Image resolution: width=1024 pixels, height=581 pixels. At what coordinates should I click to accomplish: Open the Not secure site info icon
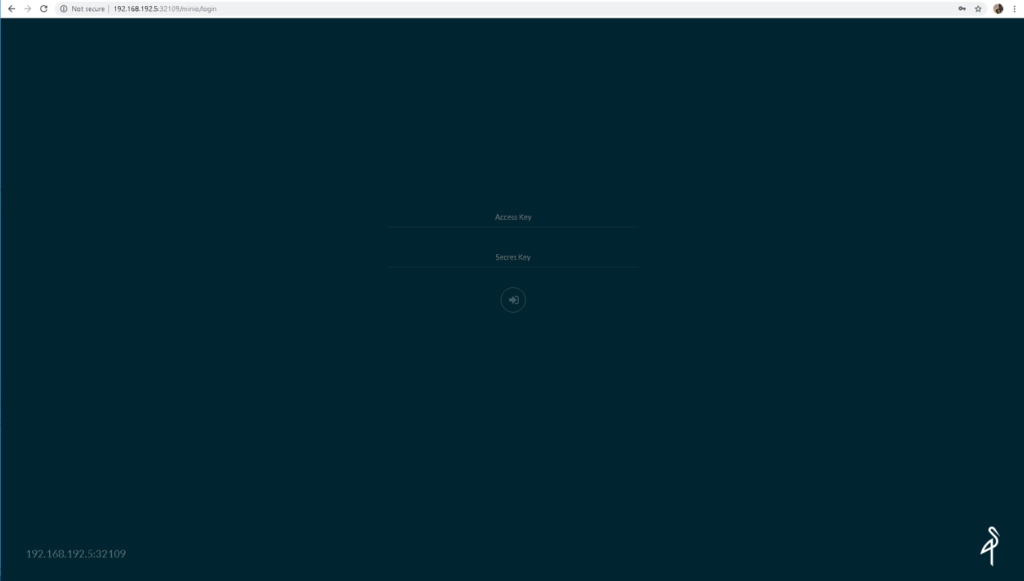click(63, 8)
